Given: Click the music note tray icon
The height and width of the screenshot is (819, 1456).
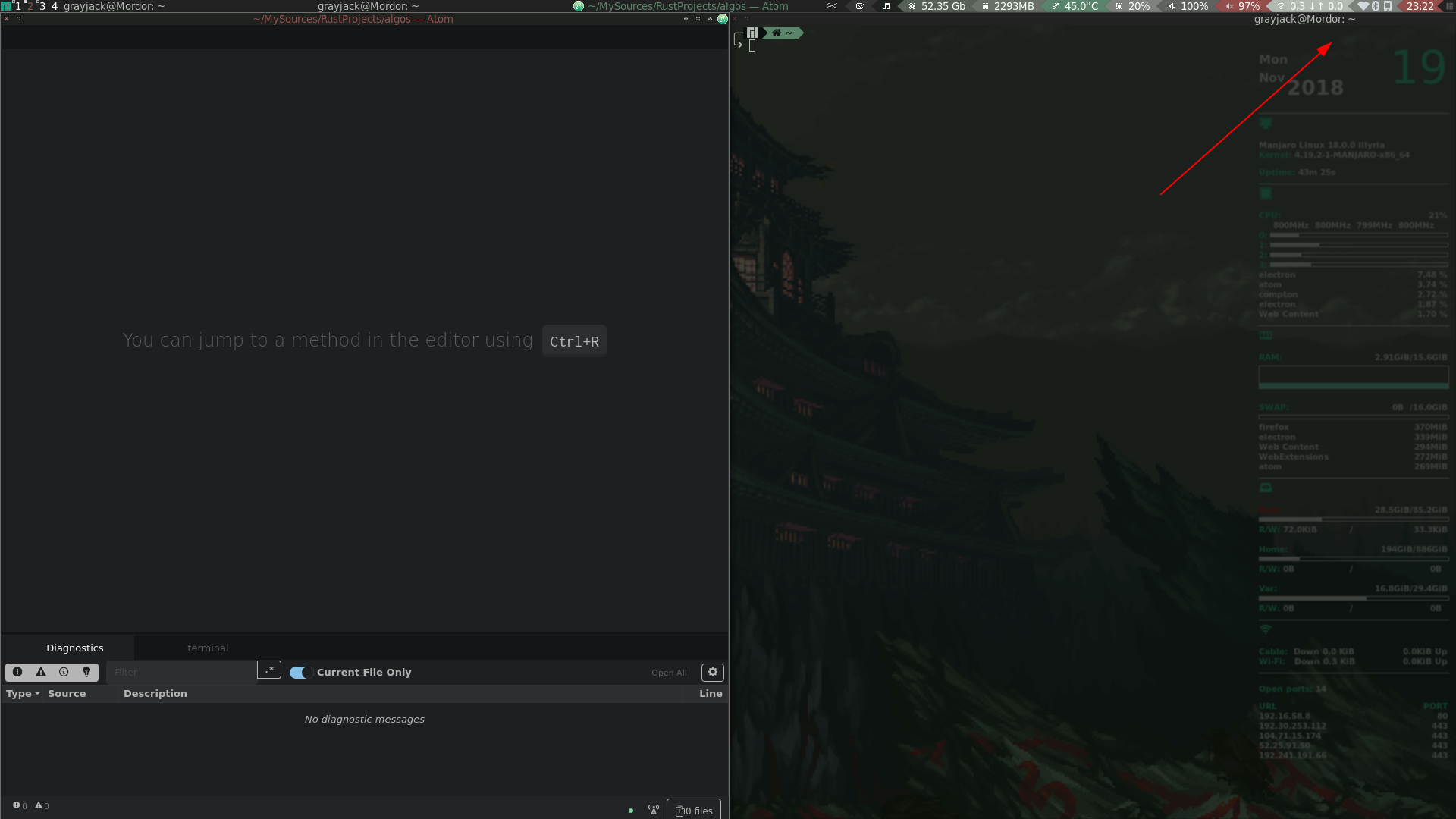Looking at the screenshot, I should 886,6.
